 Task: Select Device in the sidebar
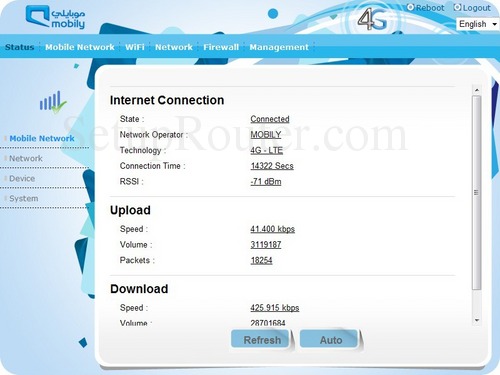[x=22, y=178]
